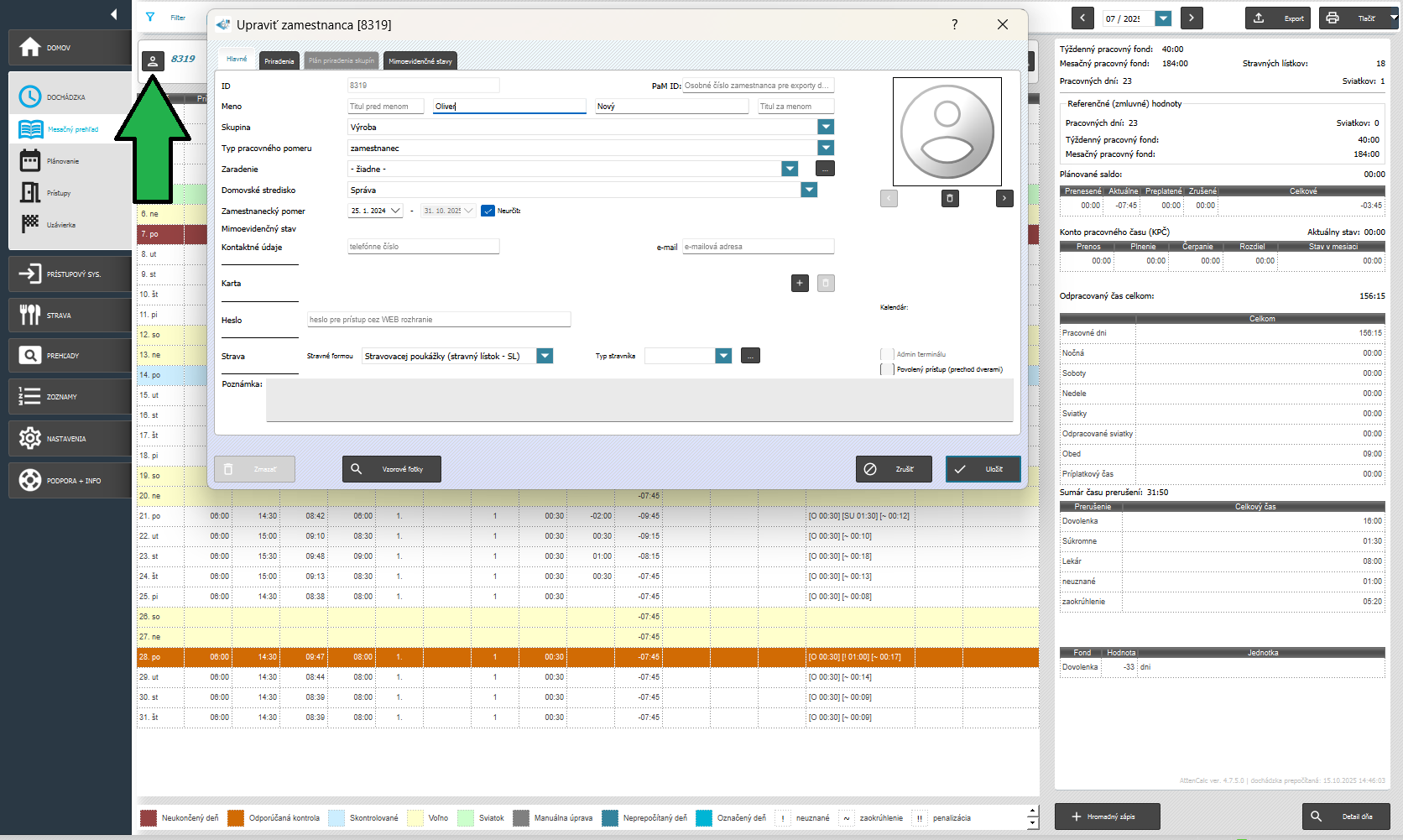Toggle Povolený prístup (prechod dverami) checkbox
This screenshot has width=1403, height=840.
pyautogui.click(x=887, y=369)
